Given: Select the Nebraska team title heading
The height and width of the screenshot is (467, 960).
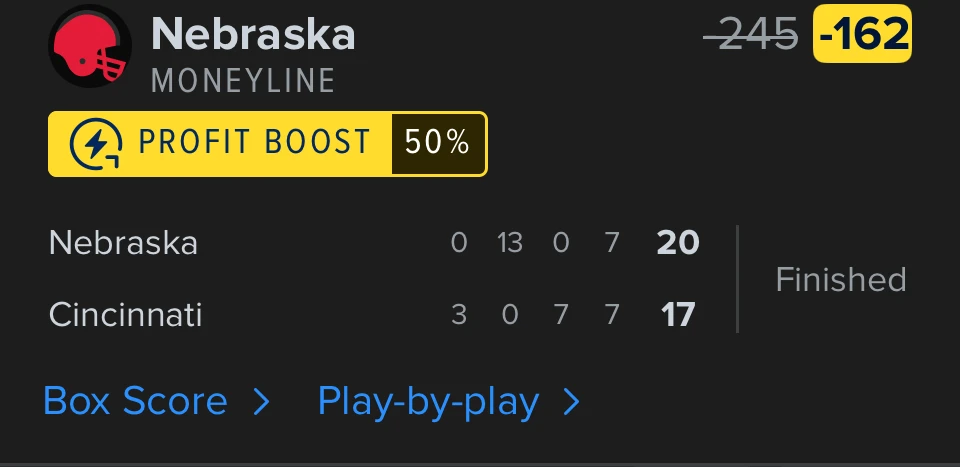Looking at the screenshot, I should (253, 34).
